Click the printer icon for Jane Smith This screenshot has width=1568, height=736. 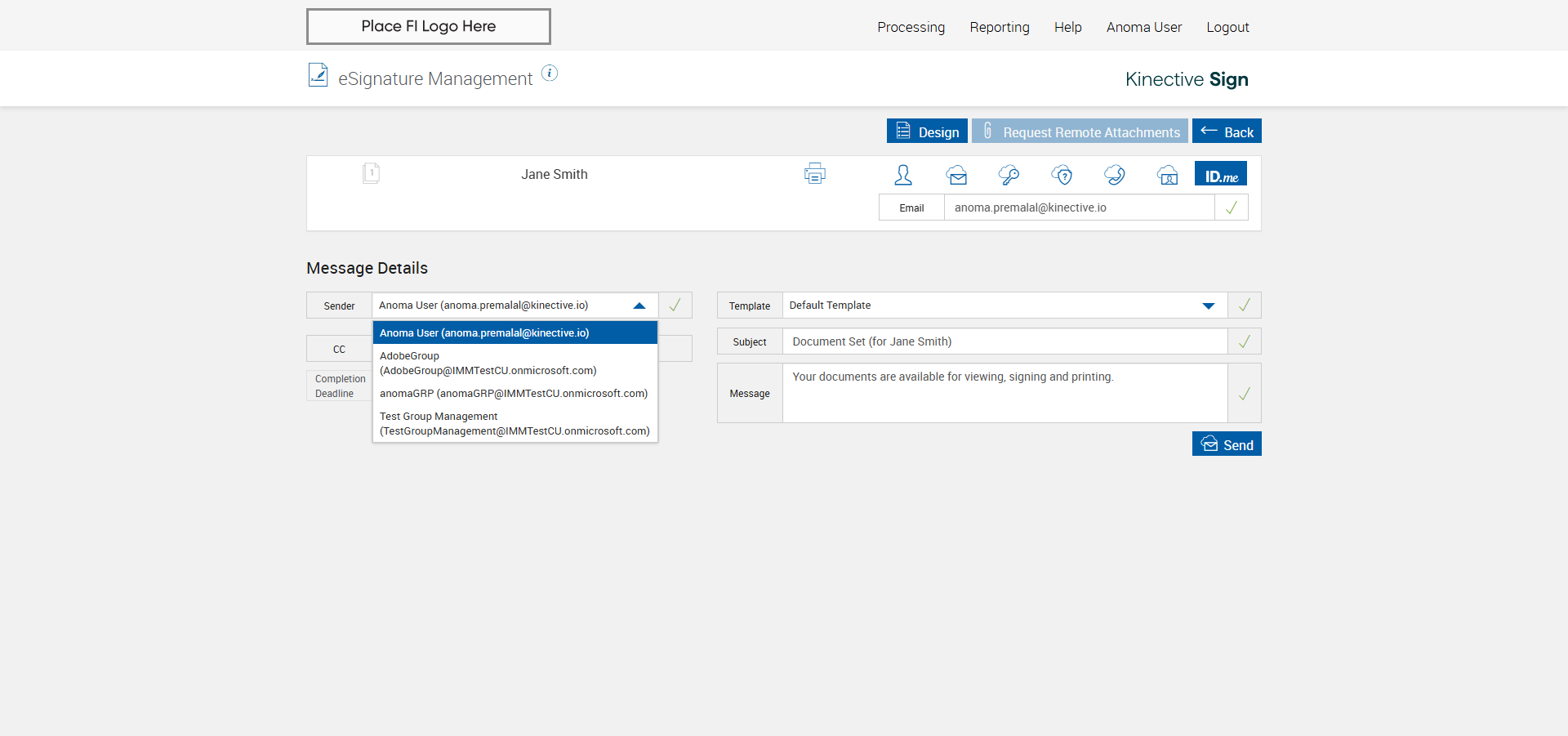pos(814,174)
